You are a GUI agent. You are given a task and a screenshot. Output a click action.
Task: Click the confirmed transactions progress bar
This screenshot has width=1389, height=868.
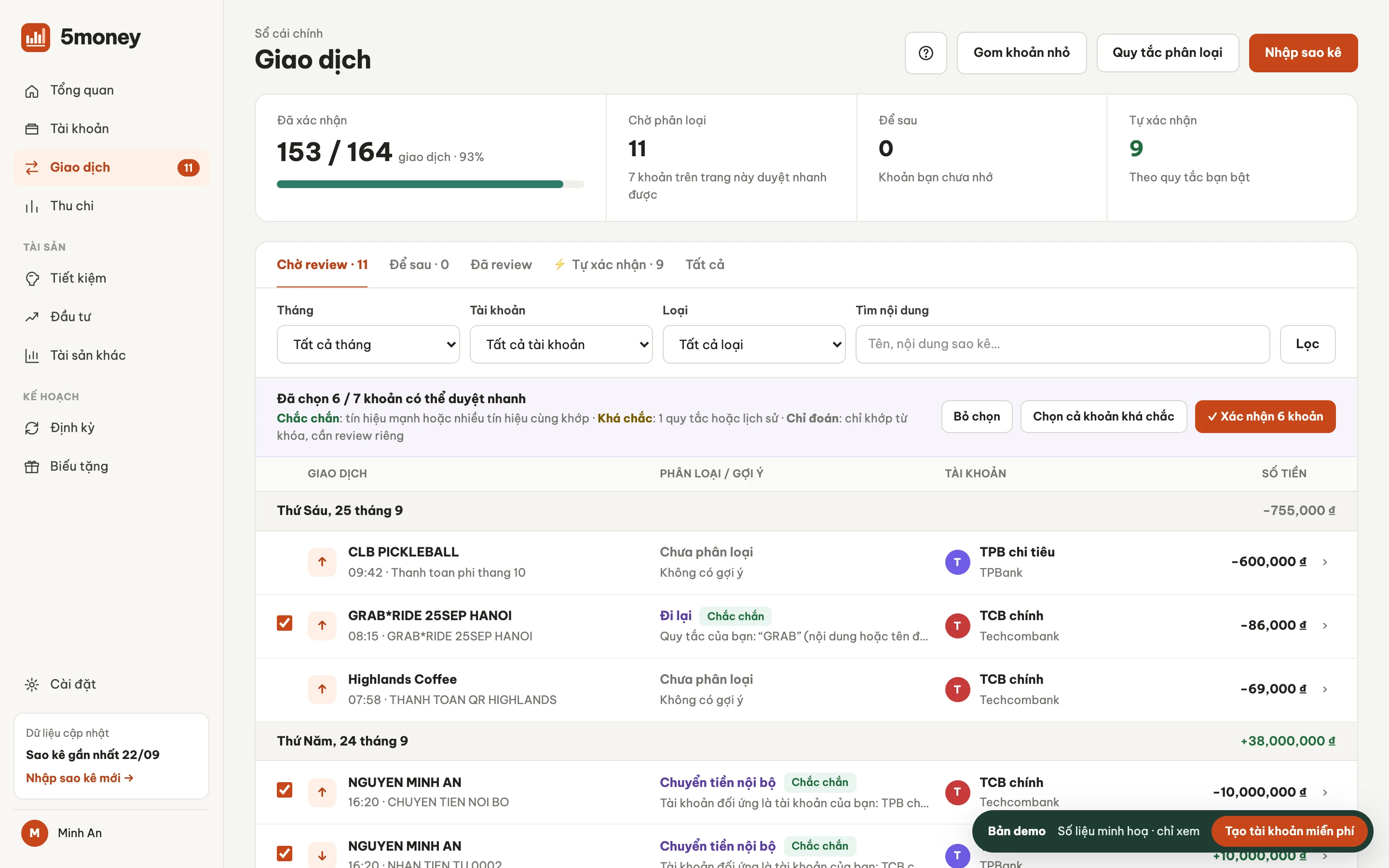coord(431,184)
